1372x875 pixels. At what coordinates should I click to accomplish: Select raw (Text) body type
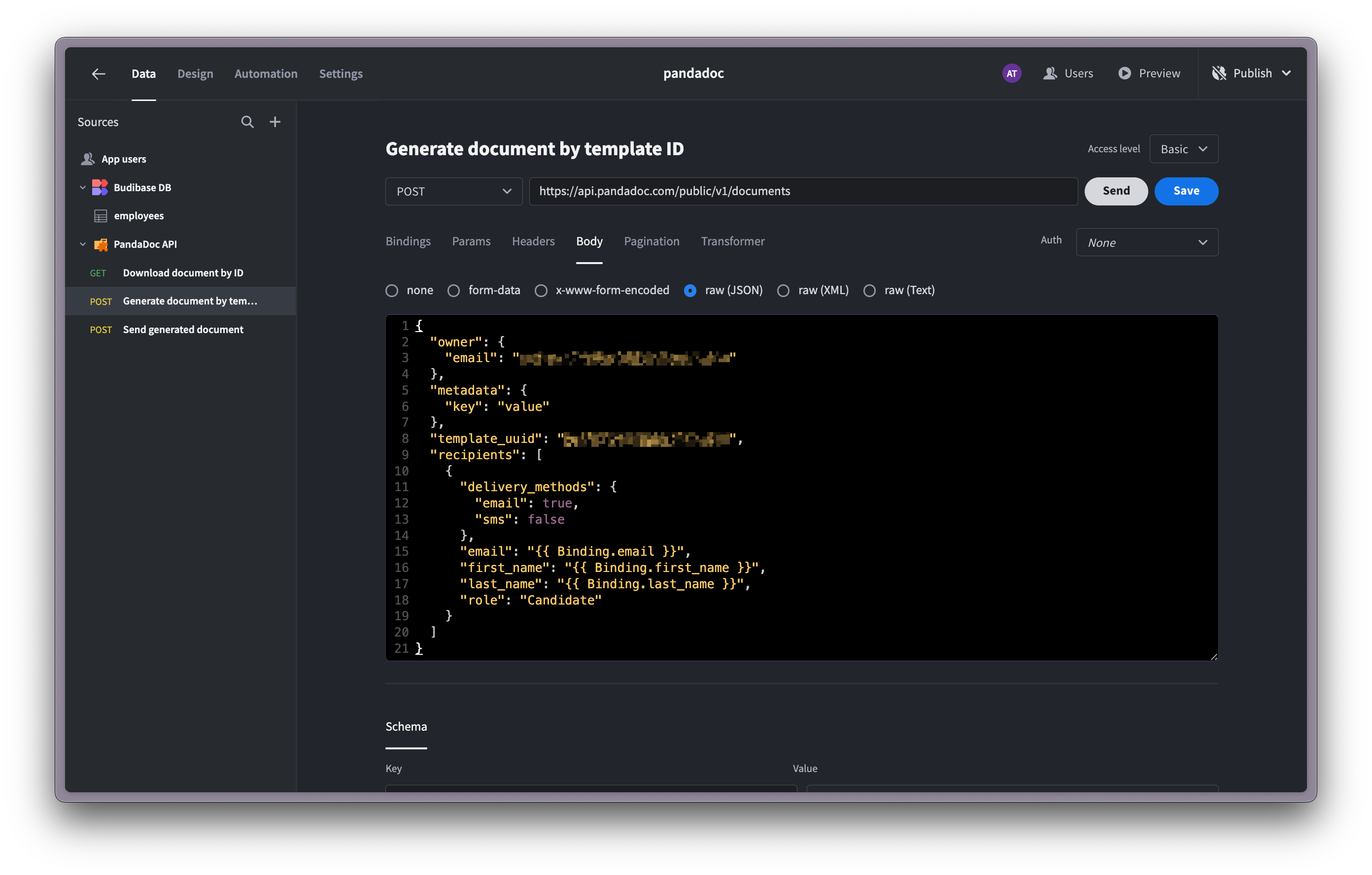[869, 291]
